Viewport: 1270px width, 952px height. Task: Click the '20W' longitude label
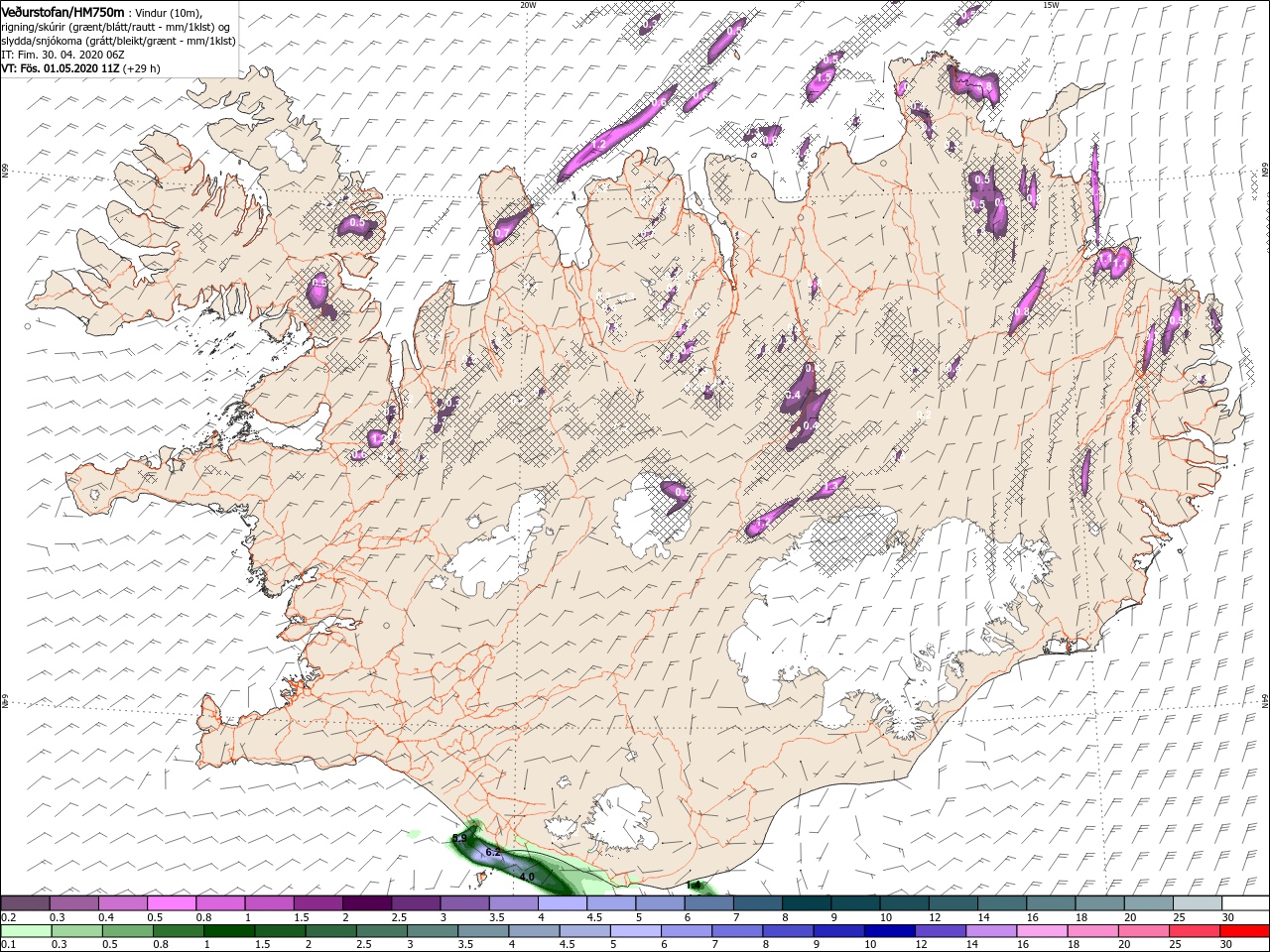(x=528, y=4)
